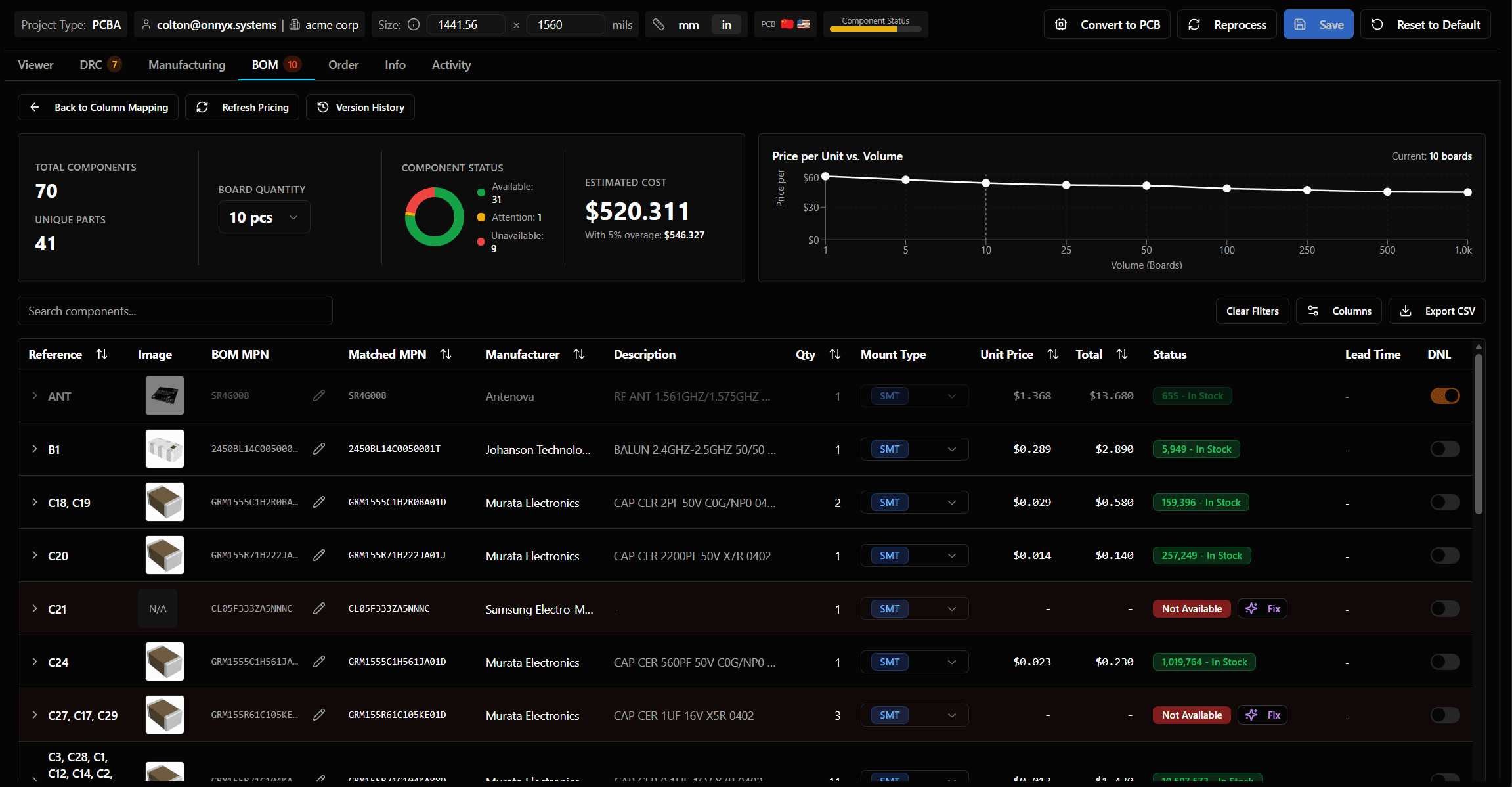The width and height of the screenshot is (1512, 787).
Task: Open the Columns configuration icon
Action: click(x=1314, y=310)
